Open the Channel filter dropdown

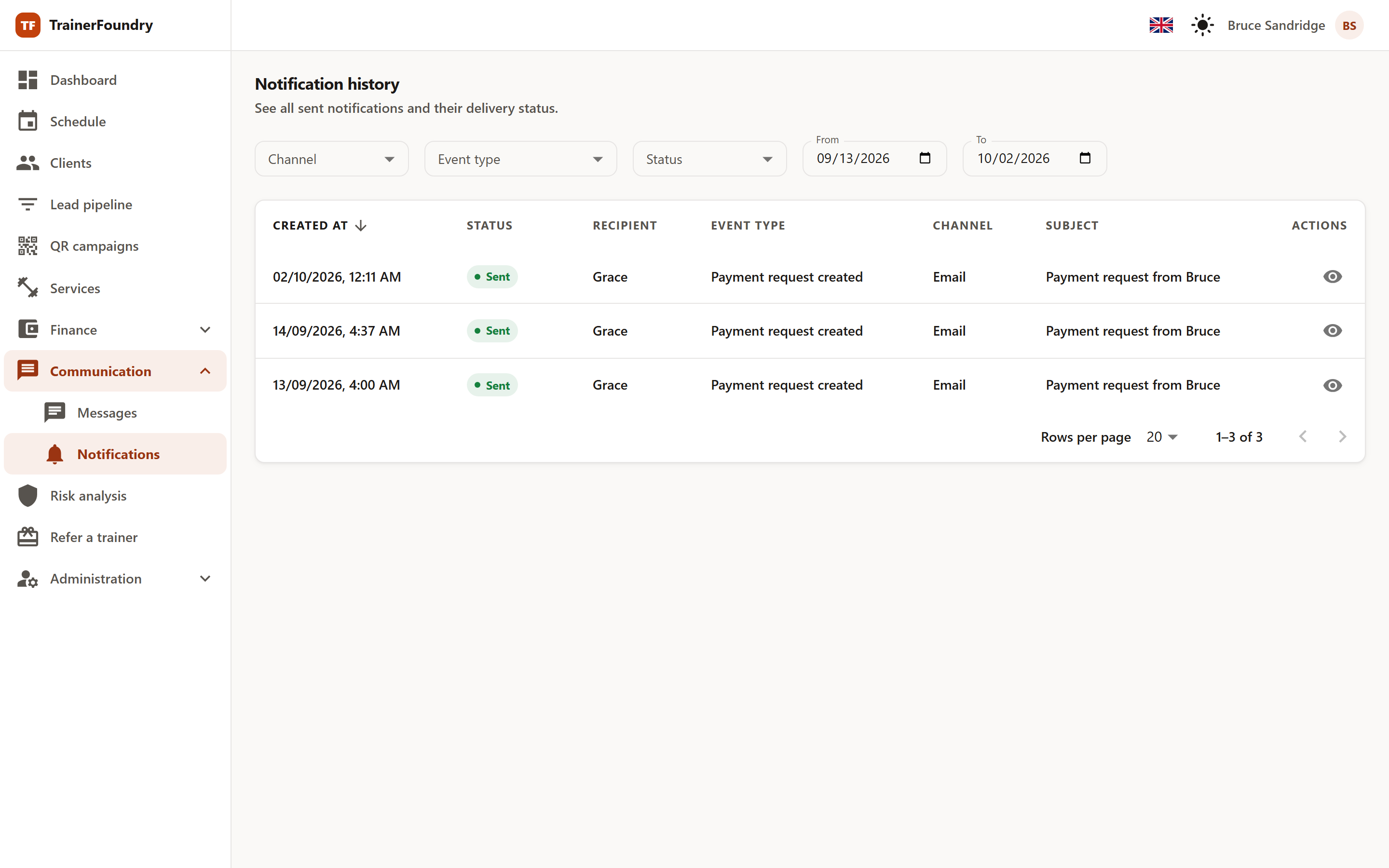click(332, 159)
